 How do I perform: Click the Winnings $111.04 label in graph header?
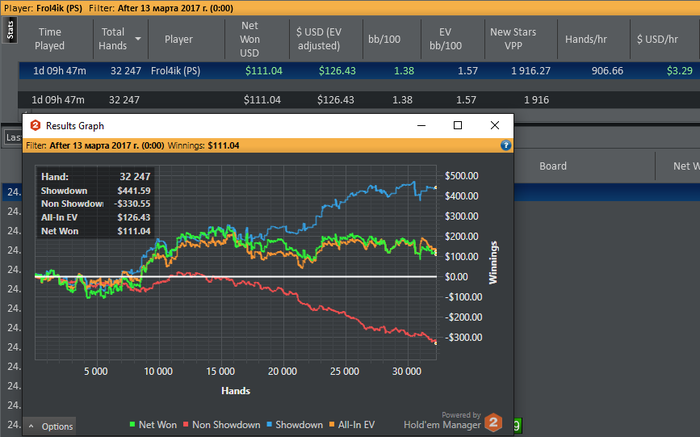click(203, 146)
